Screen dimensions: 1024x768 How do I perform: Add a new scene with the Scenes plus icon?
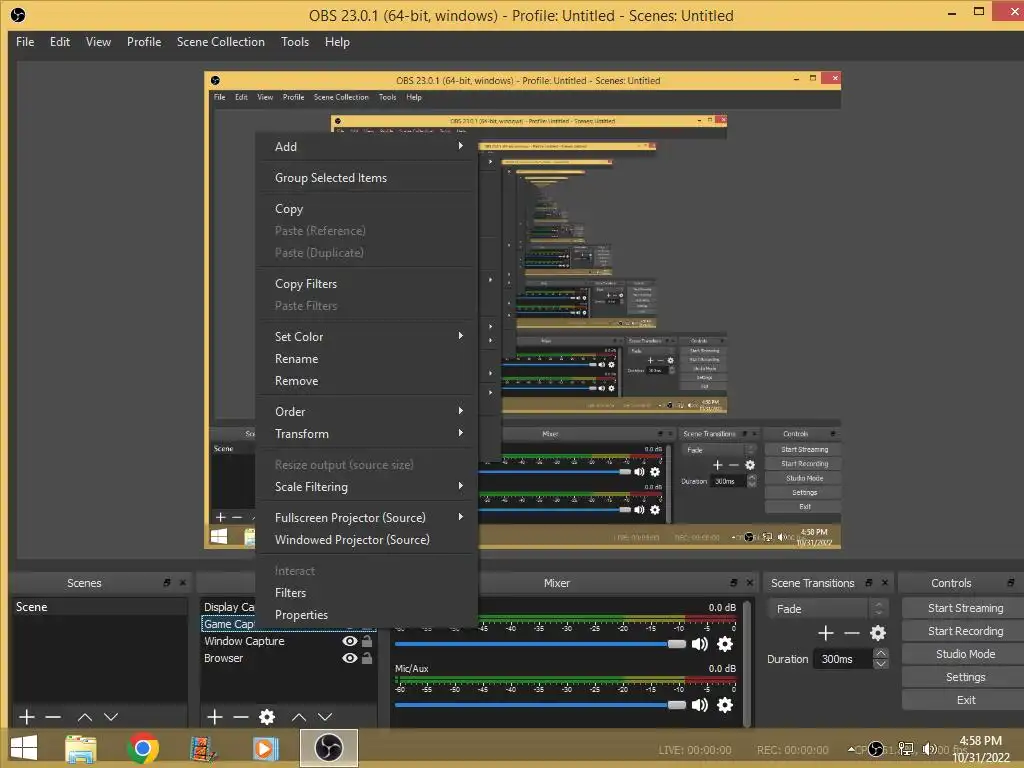[x=27, y=717]
